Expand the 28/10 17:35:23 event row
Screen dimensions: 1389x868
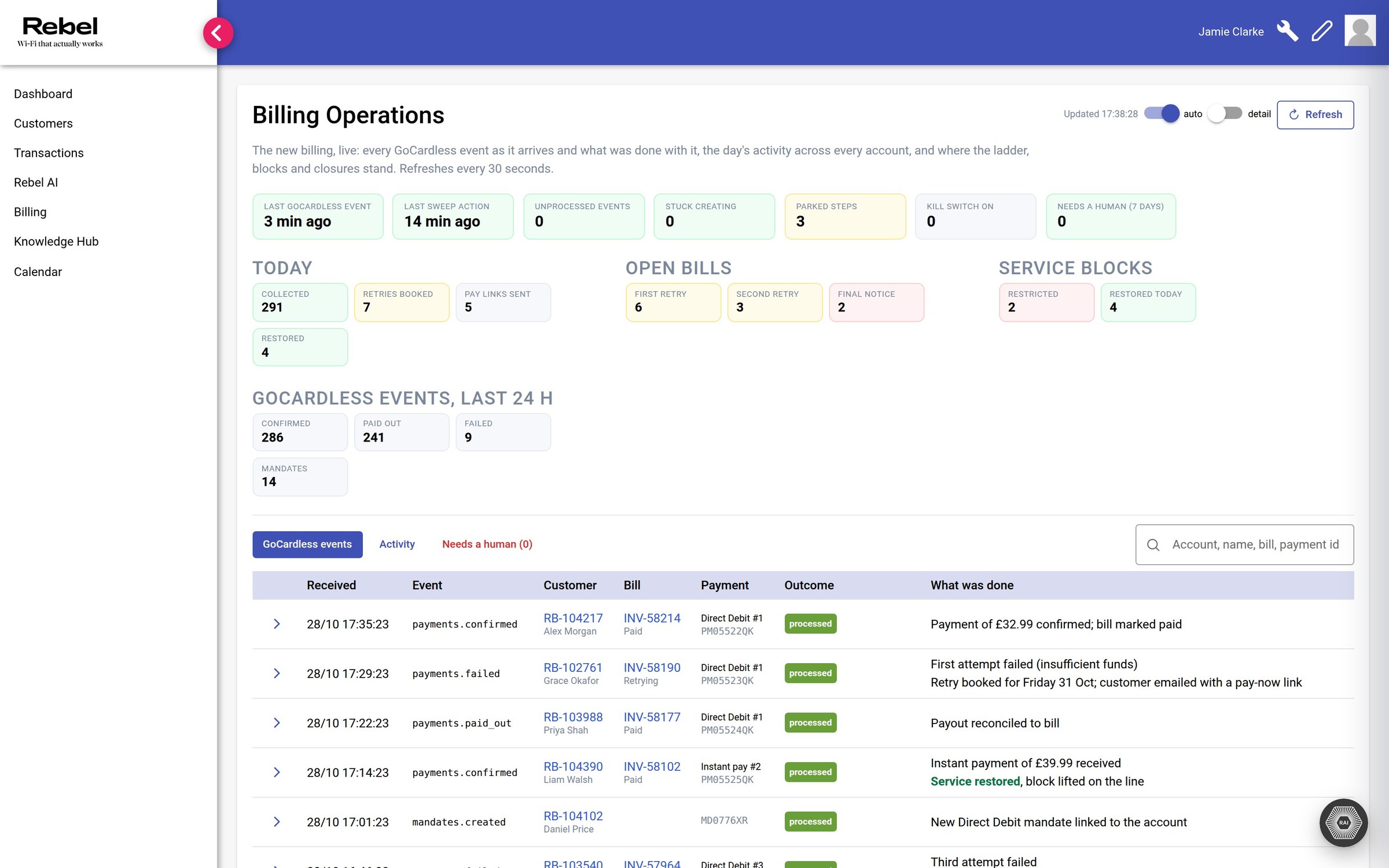pyautogui.click(x=277, y=624)
